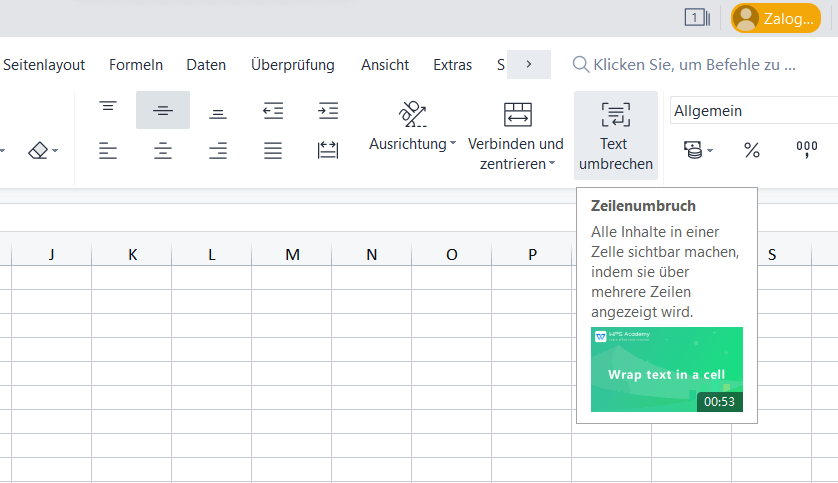Viewport: 838px width, 483px height.
Task: Expand the Ausrichtung orientation dropdown
Action: [412, 144]
